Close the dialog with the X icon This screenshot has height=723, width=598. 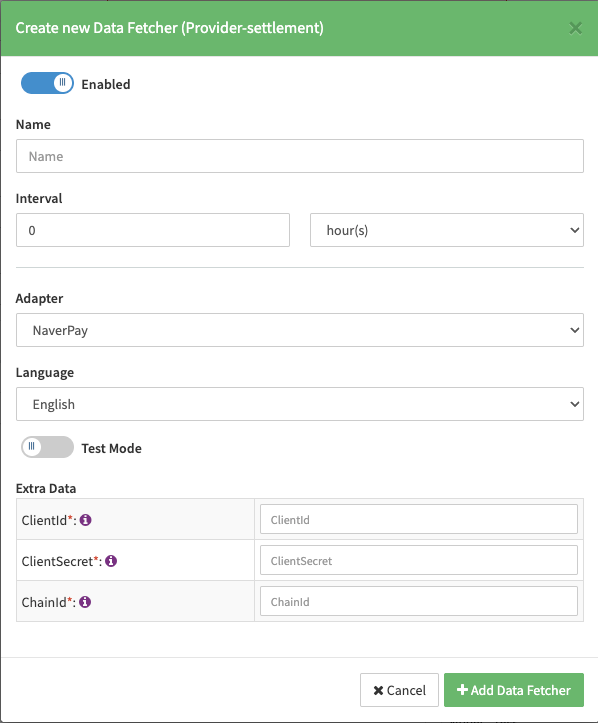[x=575, y=28]
